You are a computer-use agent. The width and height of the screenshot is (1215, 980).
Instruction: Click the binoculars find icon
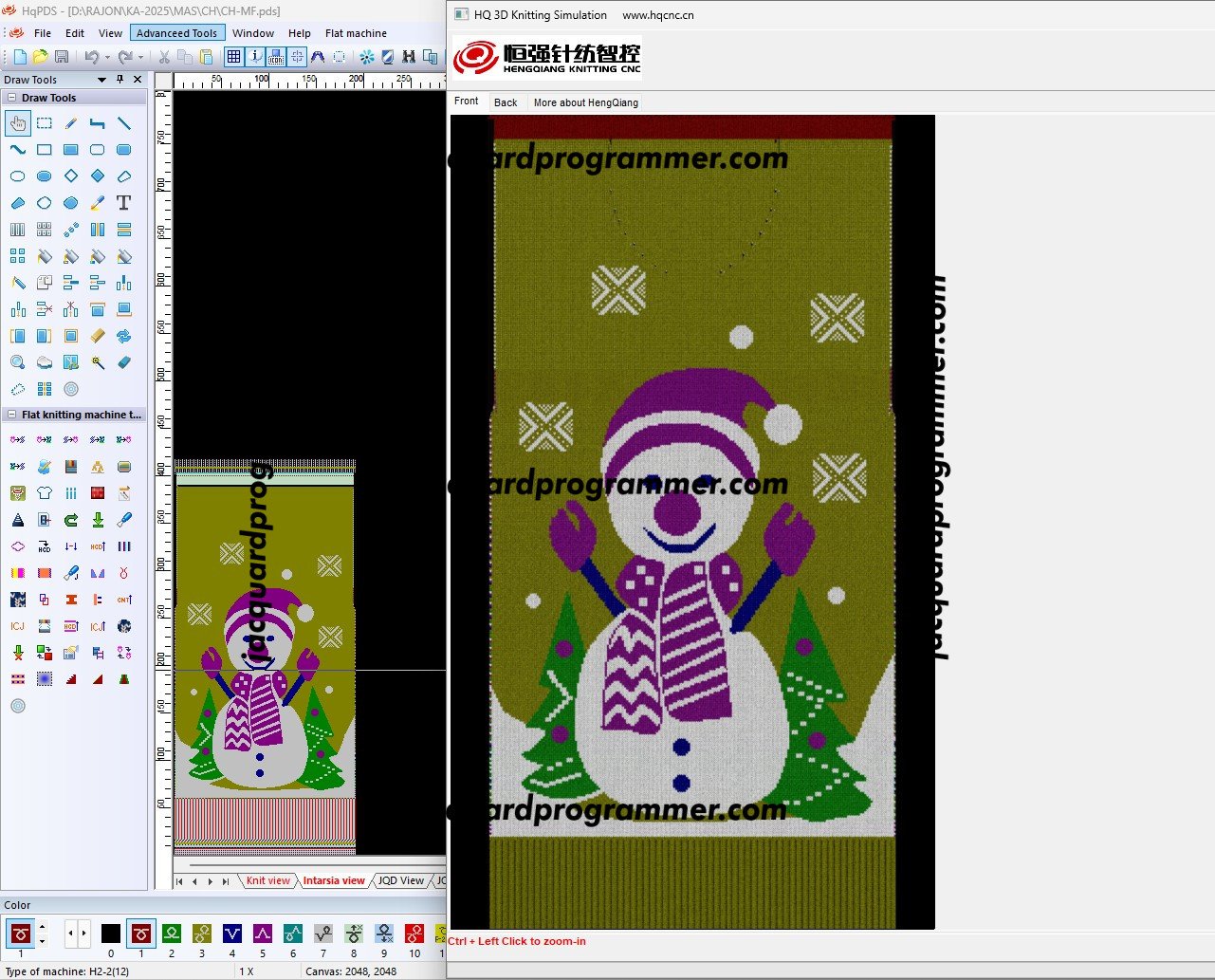409,57
